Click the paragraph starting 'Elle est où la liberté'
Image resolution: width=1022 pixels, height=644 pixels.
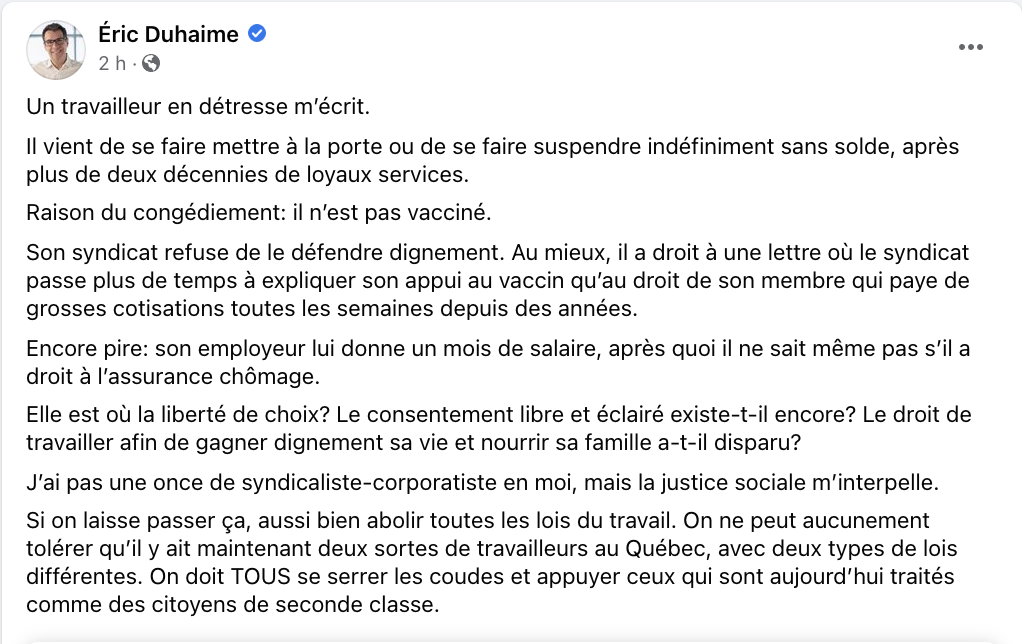click(499, 428)
